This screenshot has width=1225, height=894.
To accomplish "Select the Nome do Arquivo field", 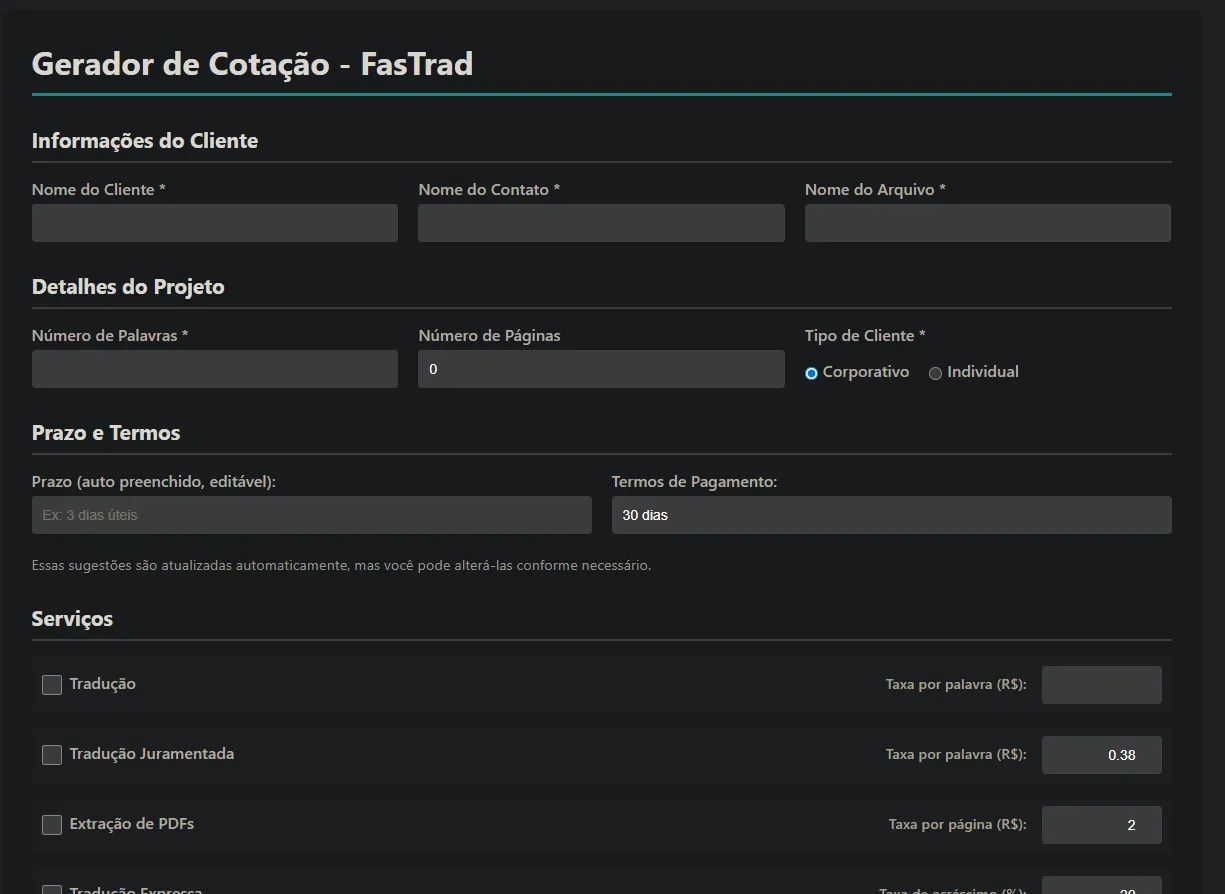I will click(x=988, y=223).
